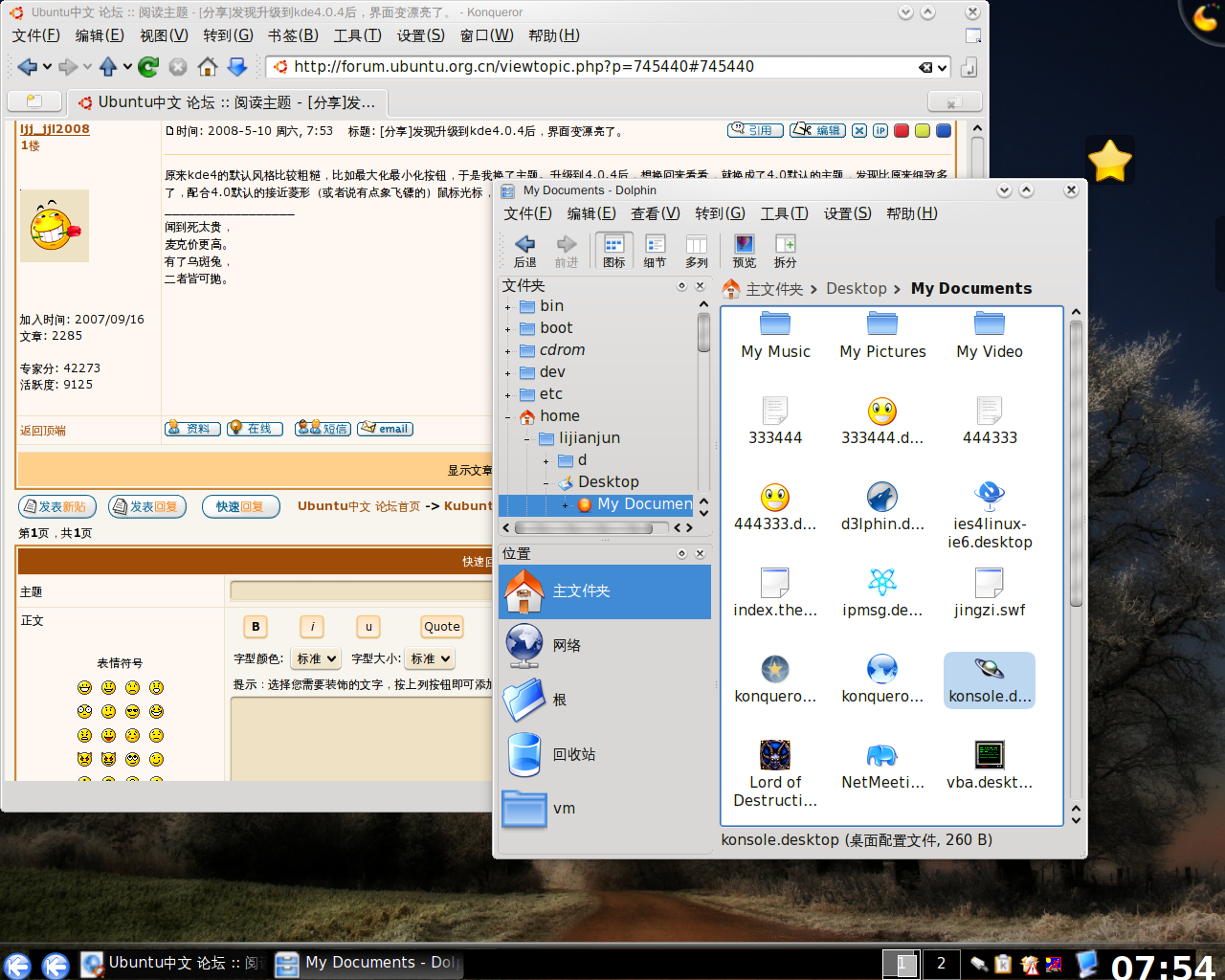Click Konqueror's Back arrow icon
Screen dimensions: 1225x980
27,67
